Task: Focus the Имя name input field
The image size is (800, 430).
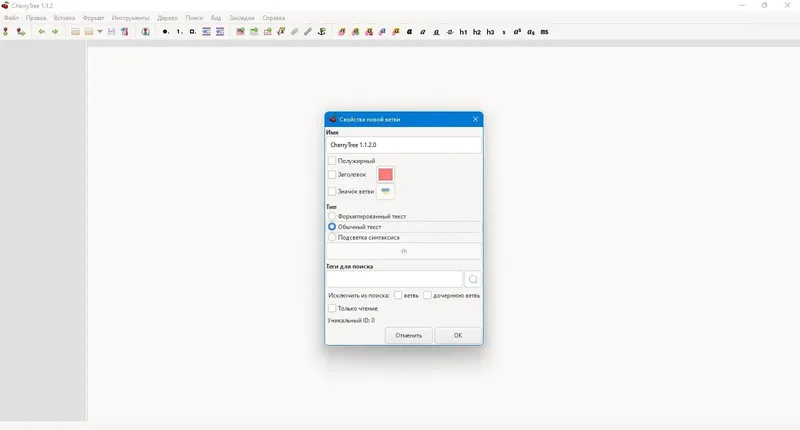Action: pos(404,145)
